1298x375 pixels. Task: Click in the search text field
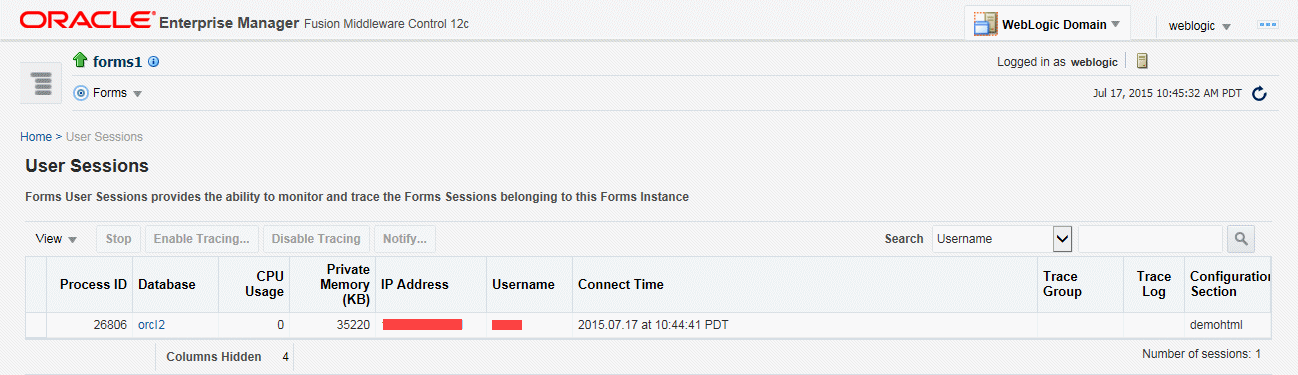tap(1150, 239)
